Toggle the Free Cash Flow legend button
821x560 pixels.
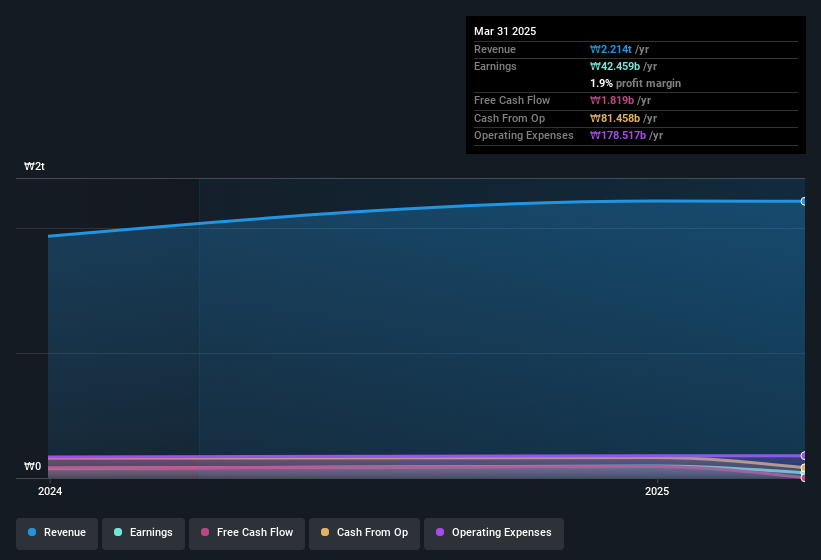click(x=247, y=533)
